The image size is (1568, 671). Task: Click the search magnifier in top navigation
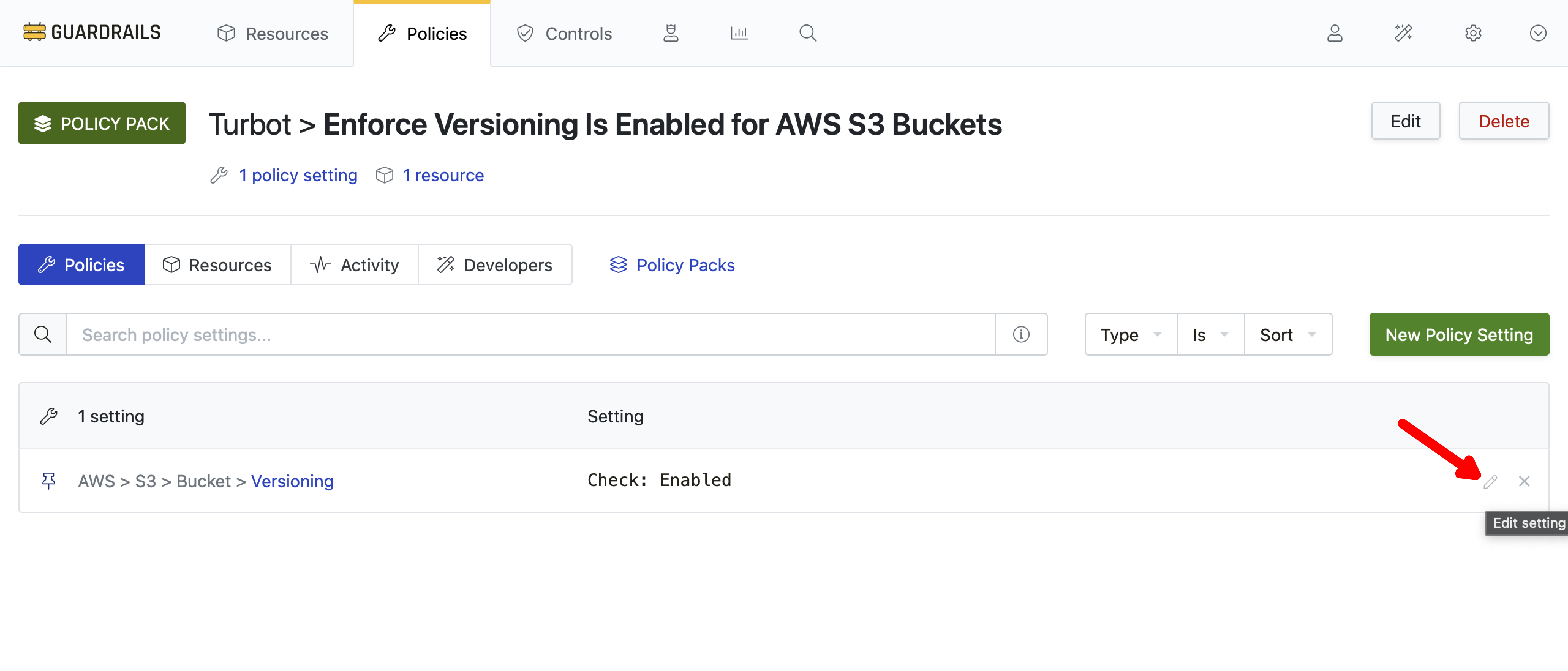click(x=807, y=33)
